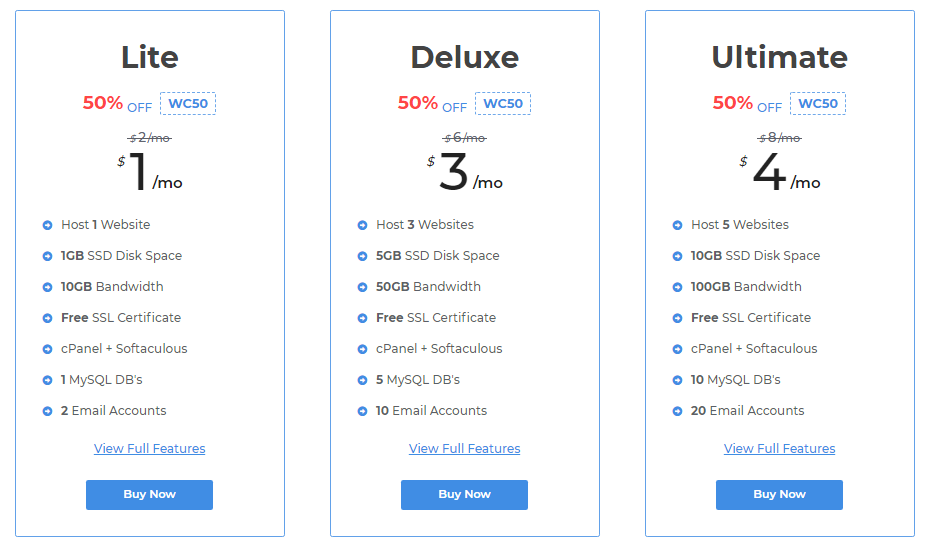Click arrow icon beside Lite Free SSL Certificate
Viewport: 925px width, 550px height.
point(47,318)
